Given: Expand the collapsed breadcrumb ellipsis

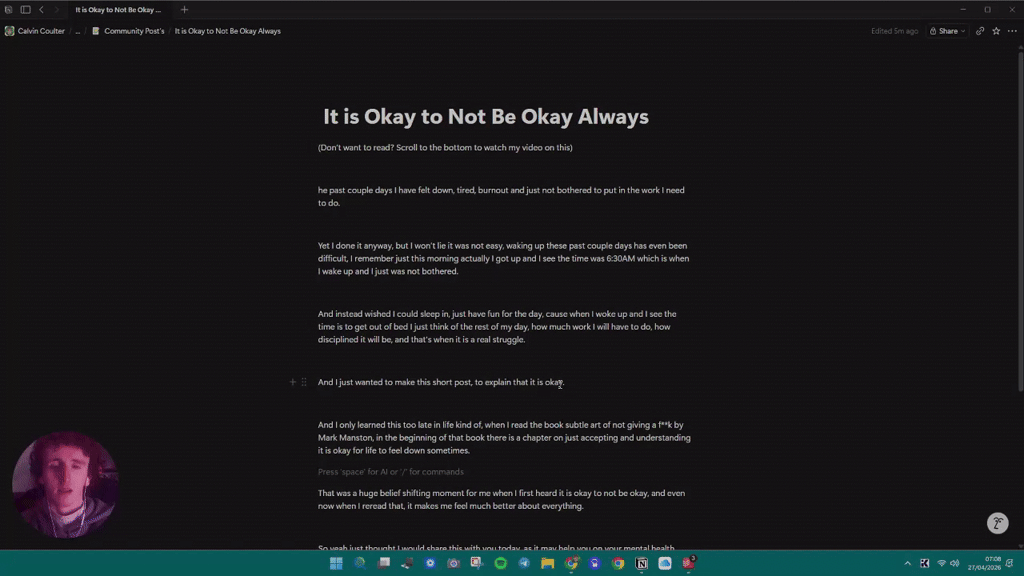Looking at the screenshot, I should tap(77, 31).
